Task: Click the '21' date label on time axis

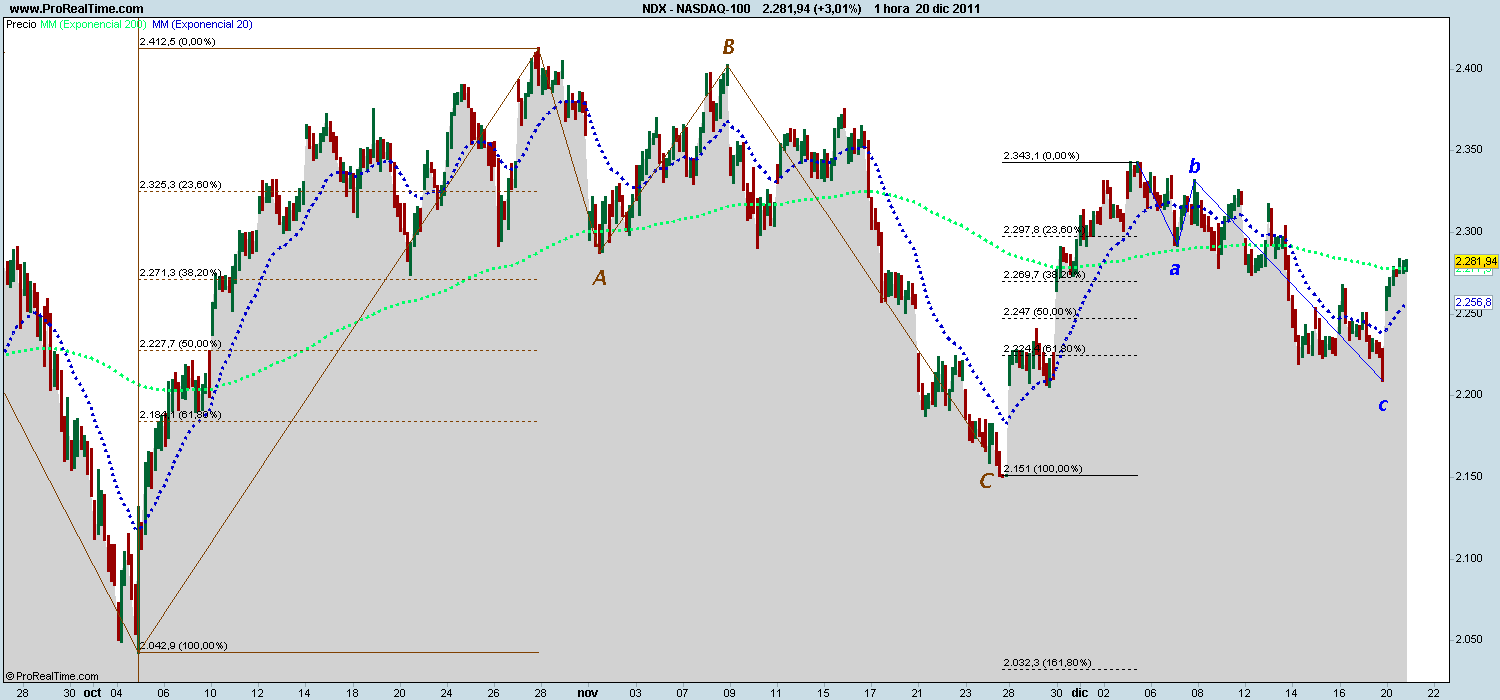Action: [x=917, y=691]
